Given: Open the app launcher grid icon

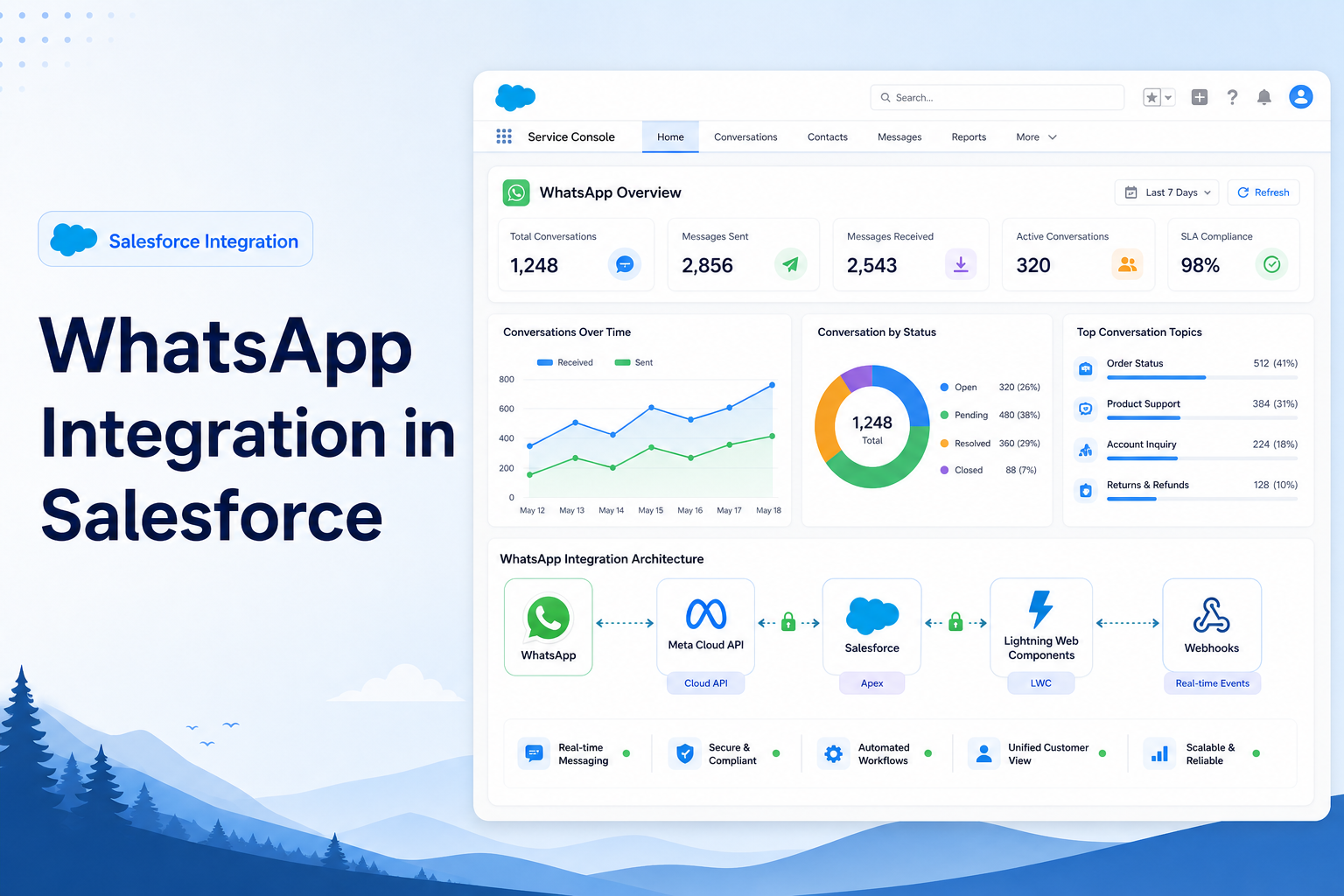Looking at the screenshot, I should pos(504,136).
